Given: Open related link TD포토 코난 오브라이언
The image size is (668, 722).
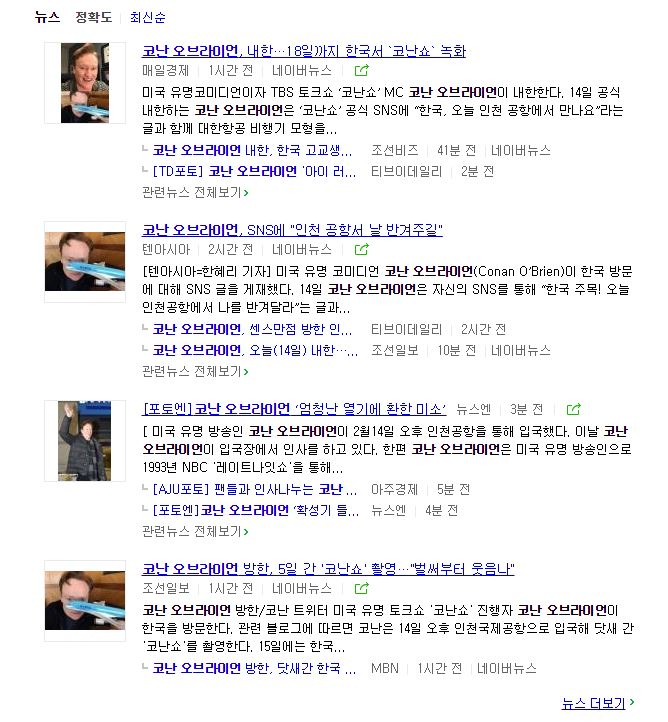Looking at the screenshot, I should point(254,171).
